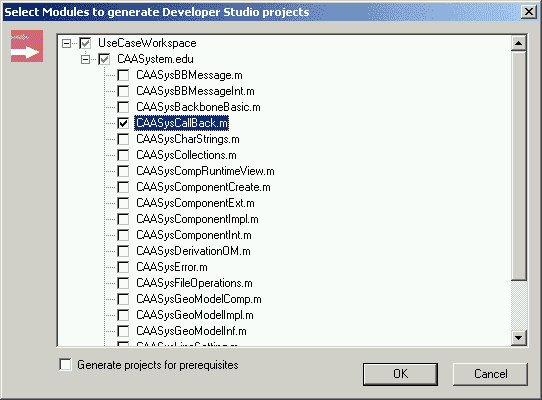Image resolution: width=542 pixels, height=400 pixels.
Task: Enable the CAASysBackboneBasic.m checkbox
Action: tap(123, 107)
